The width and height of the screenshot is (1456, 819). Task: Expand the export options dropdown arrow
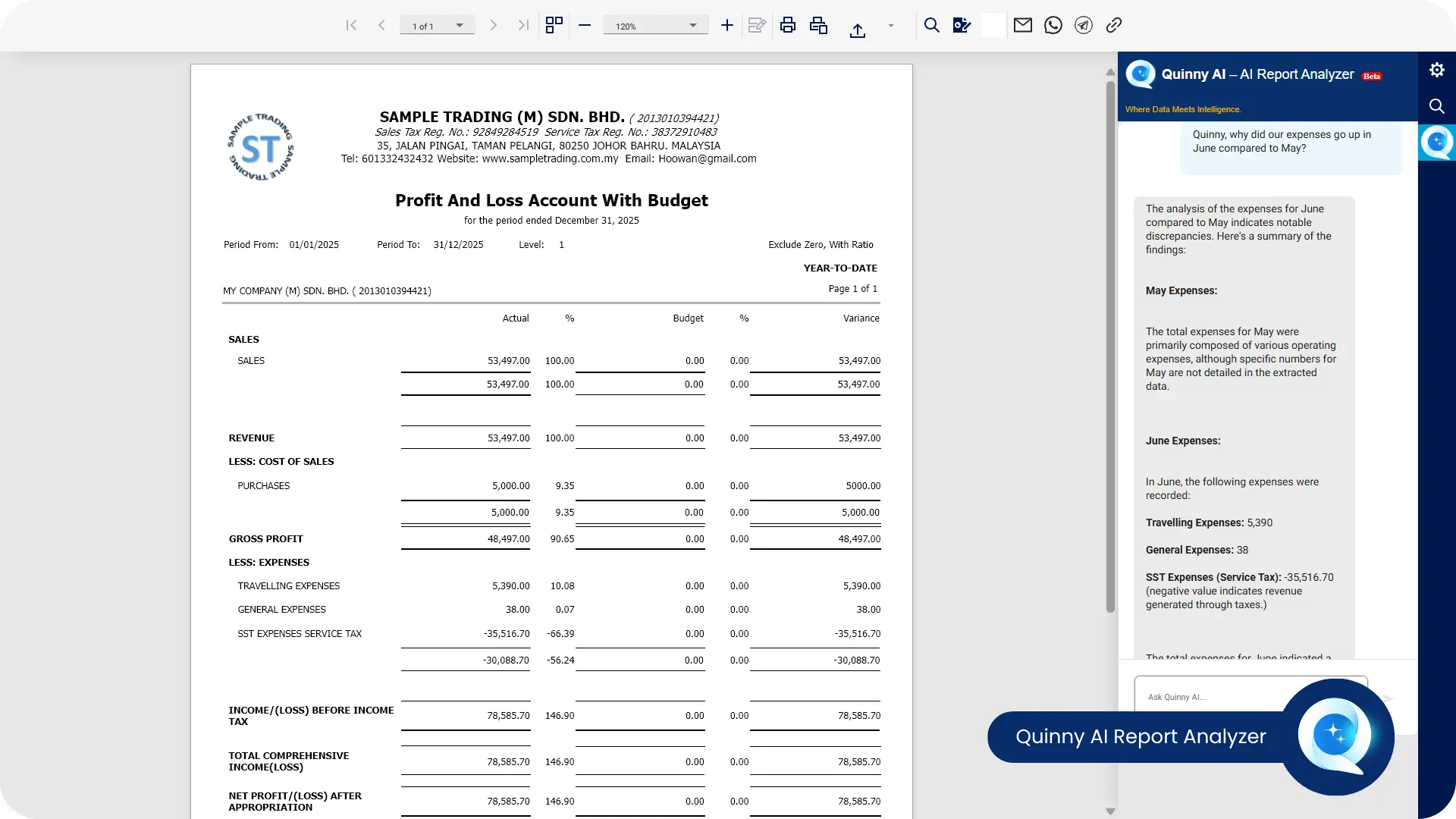[x=891, y=26]
